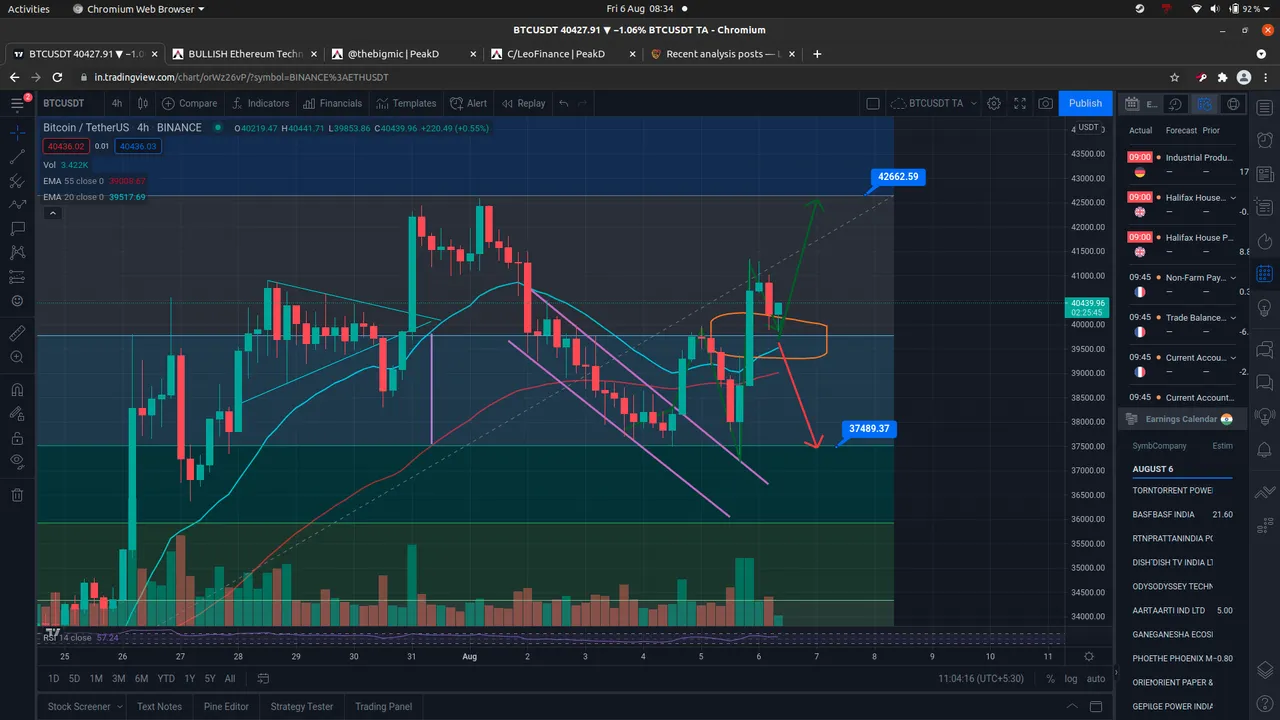Open chart settings gear icon
Image resolution: width=1280 pixels, height=720 pixels.
(x=994, y=103)
